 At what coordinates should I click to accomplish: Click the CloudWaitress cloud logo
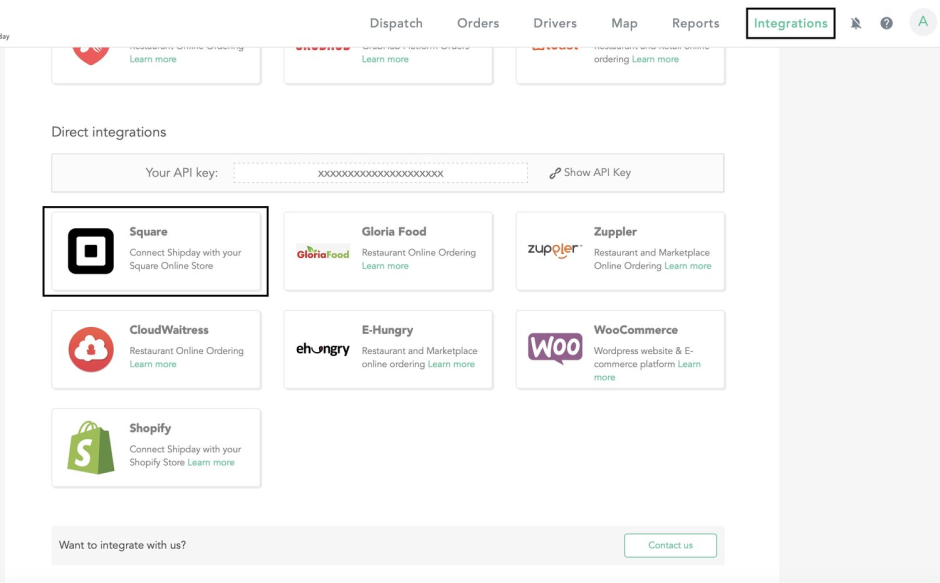pos(91,349)
